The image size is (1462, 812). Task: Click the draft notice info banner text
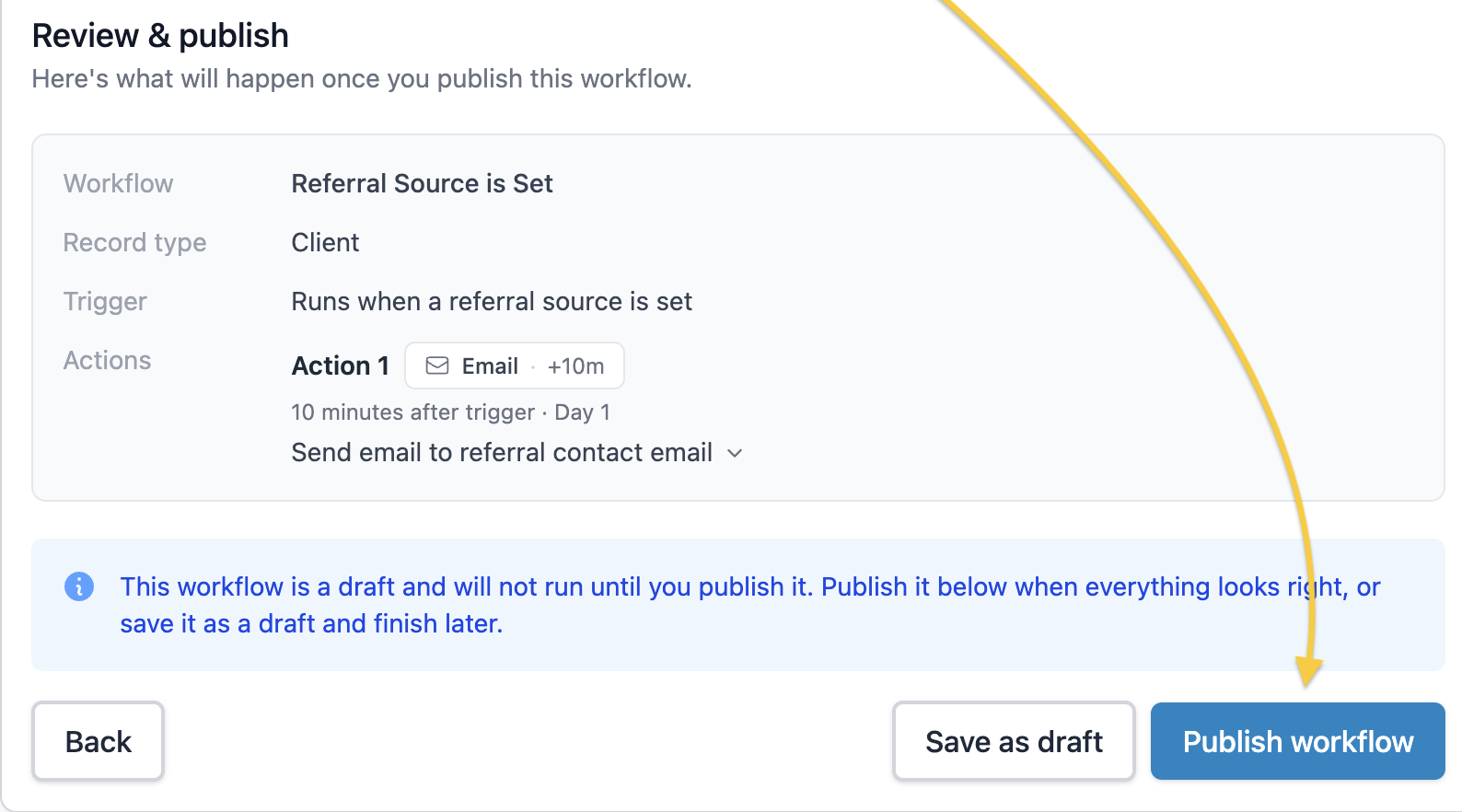[750, 605]
